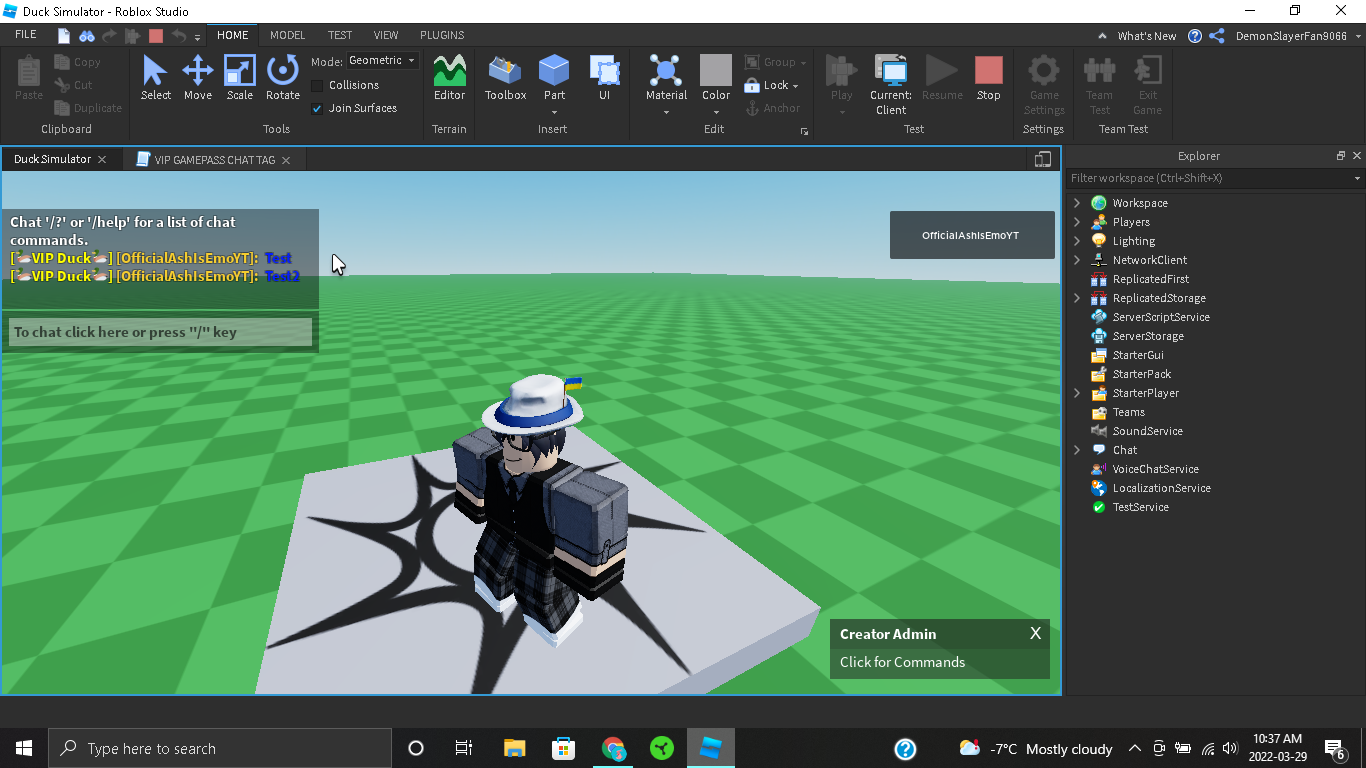Toggle Current: Client view
The image size is (1366, 768).
click(890, 80)
